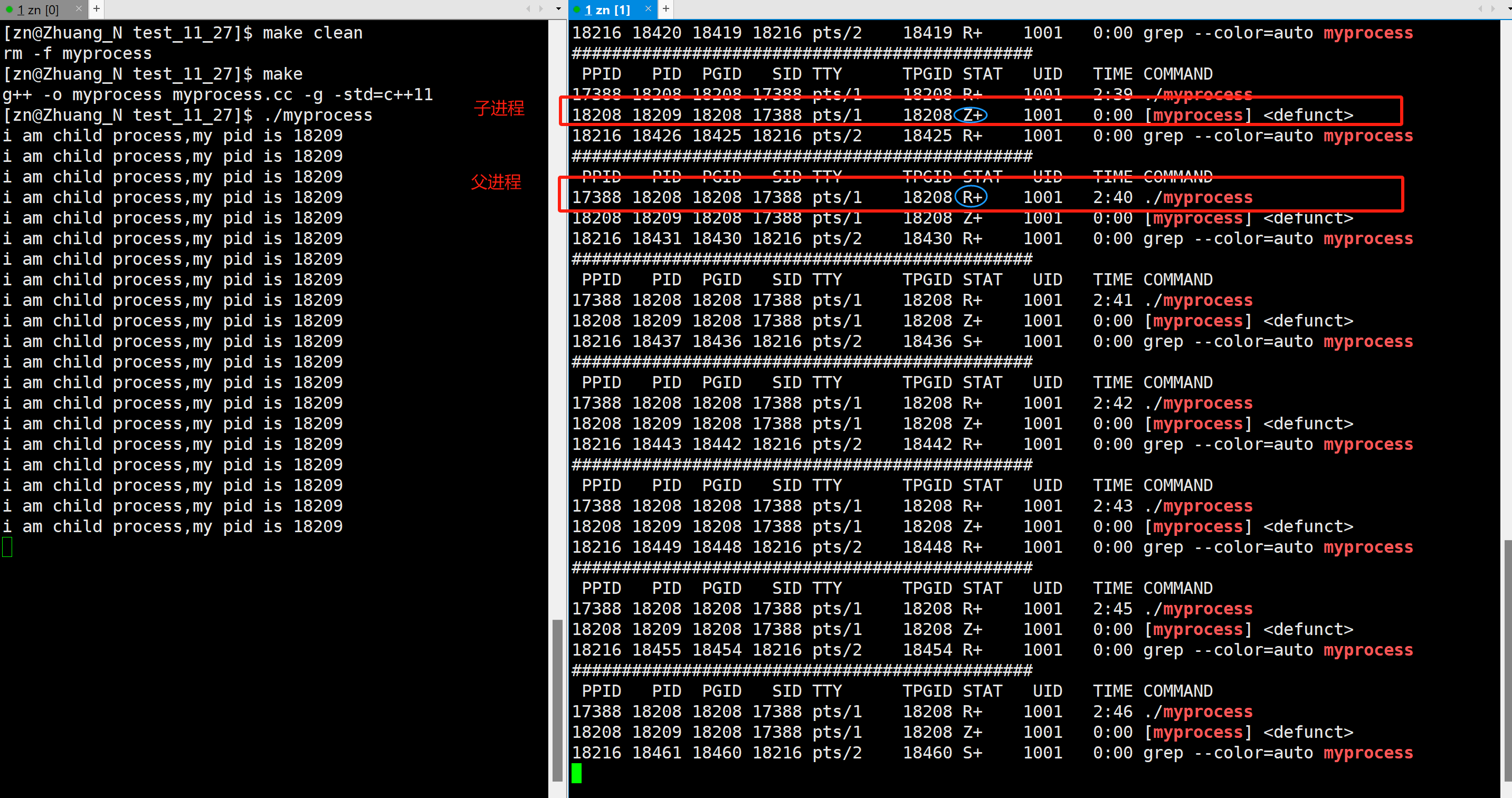Click the TPGID value 18460

(927, 752)
